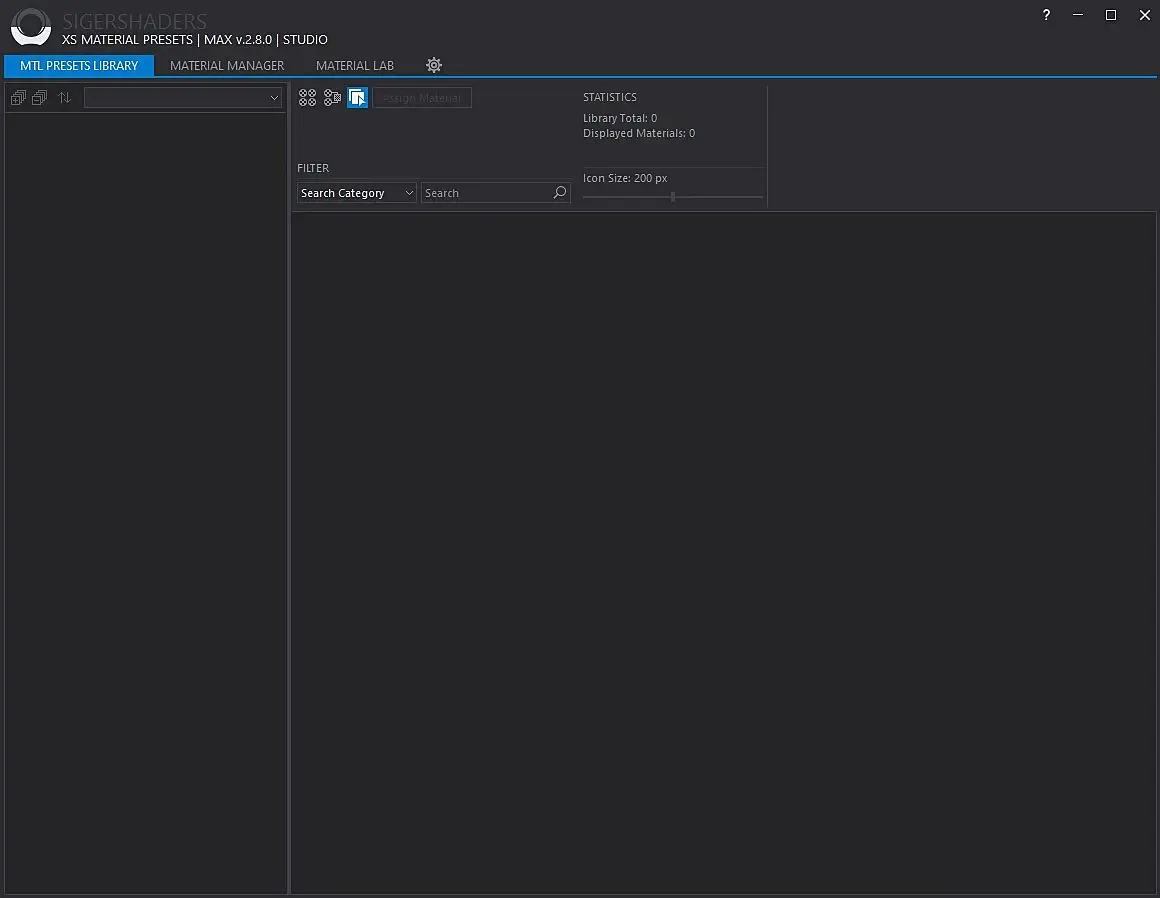Select the MTL Presets Library tab

click(79, 65)
